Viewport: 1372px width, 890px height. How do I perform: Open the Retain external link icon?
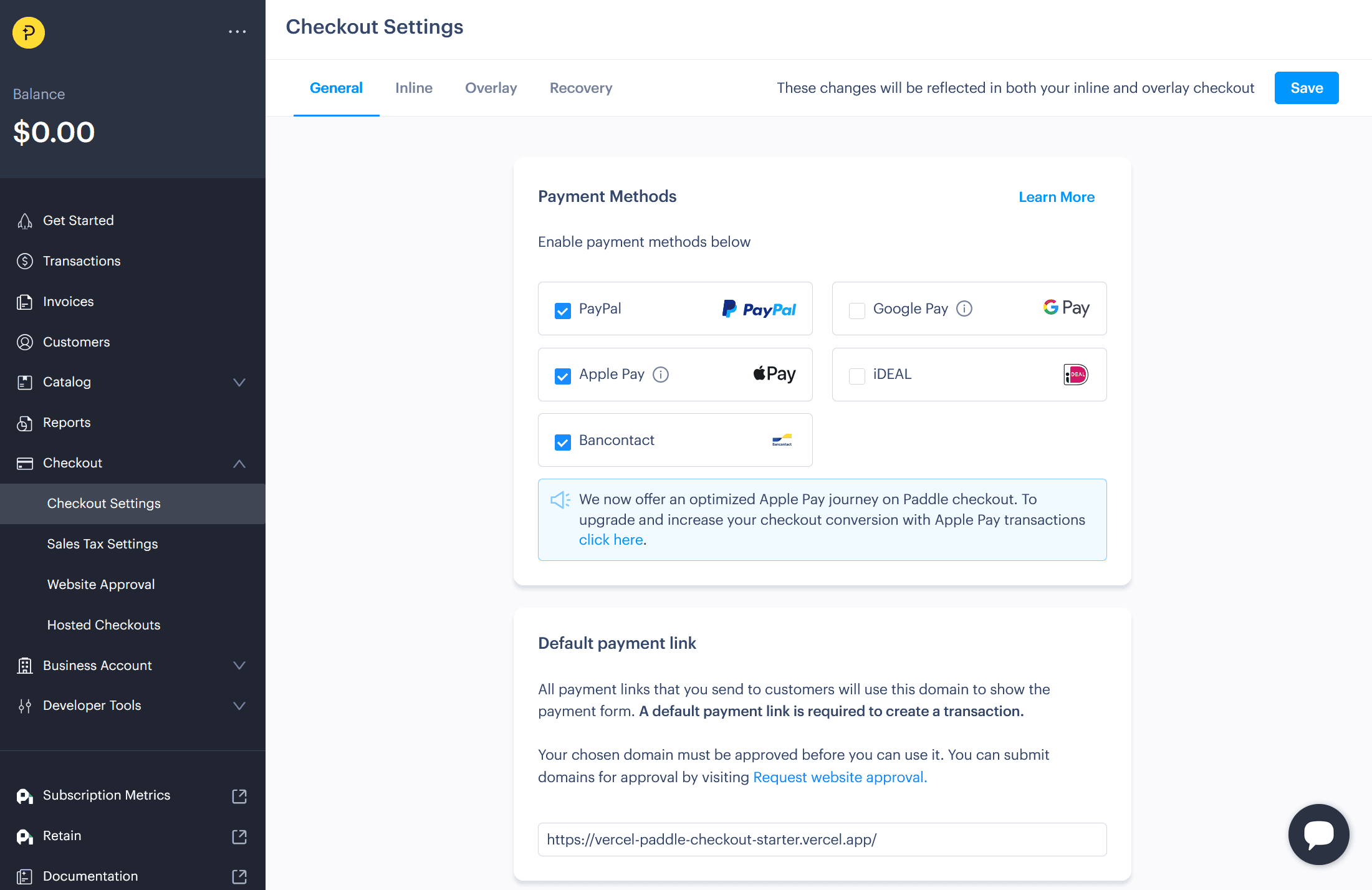tap(239, 836)
